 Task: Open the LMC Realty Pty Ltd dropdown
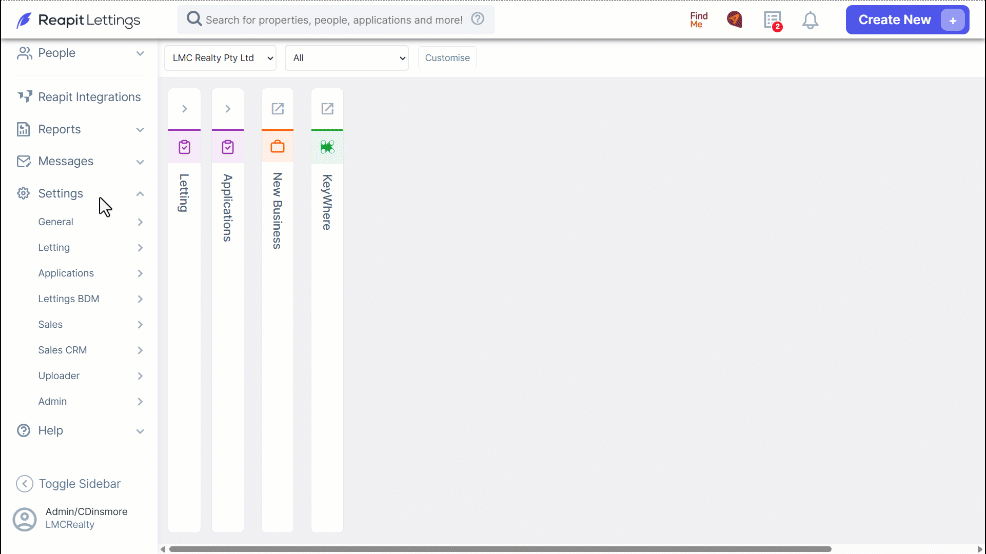220,58
